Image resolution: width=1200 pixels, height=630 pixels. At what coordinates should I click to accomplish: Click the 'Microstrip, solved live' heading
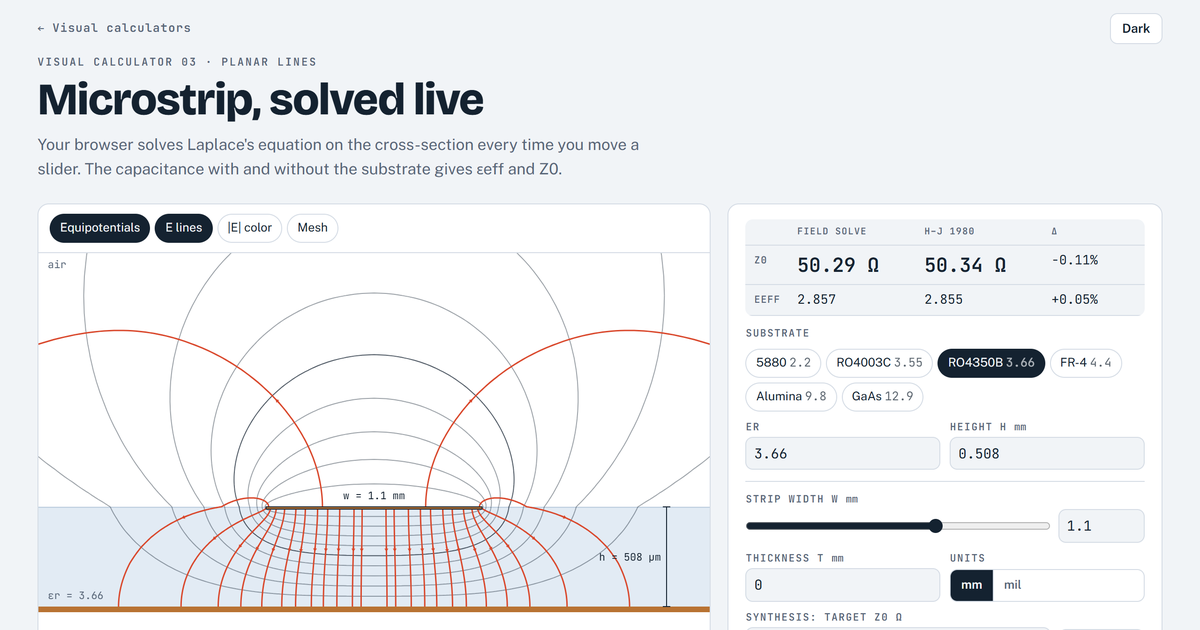tap(260, 100)
